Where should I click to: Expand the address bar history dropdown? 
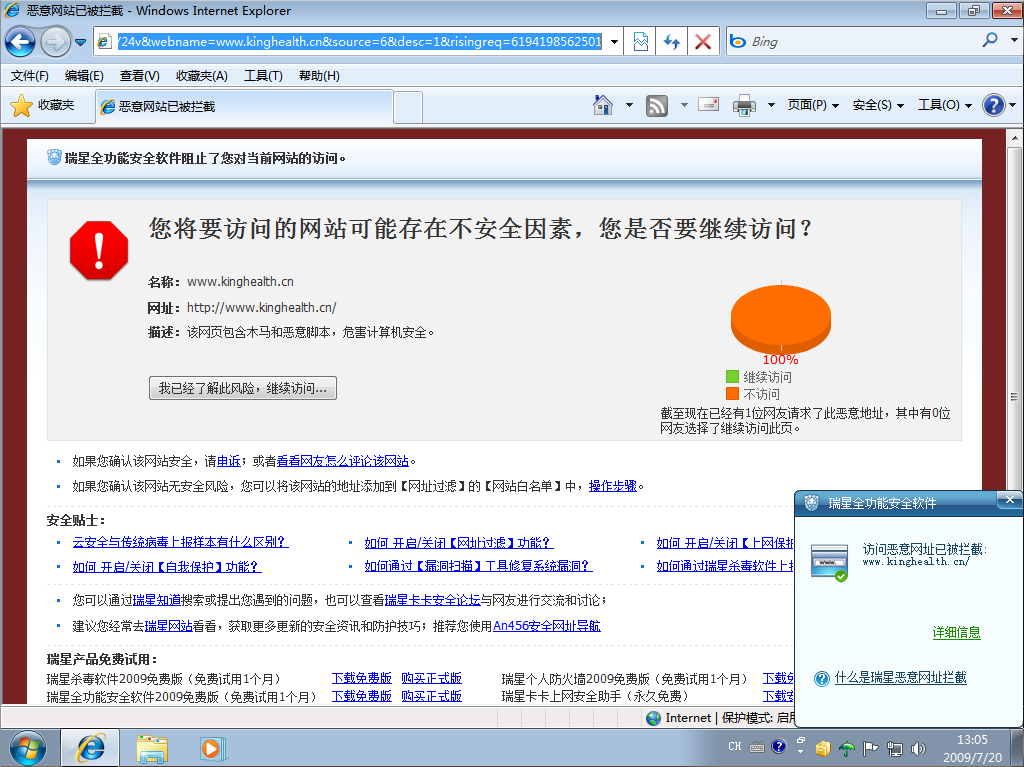click(614, 42)
